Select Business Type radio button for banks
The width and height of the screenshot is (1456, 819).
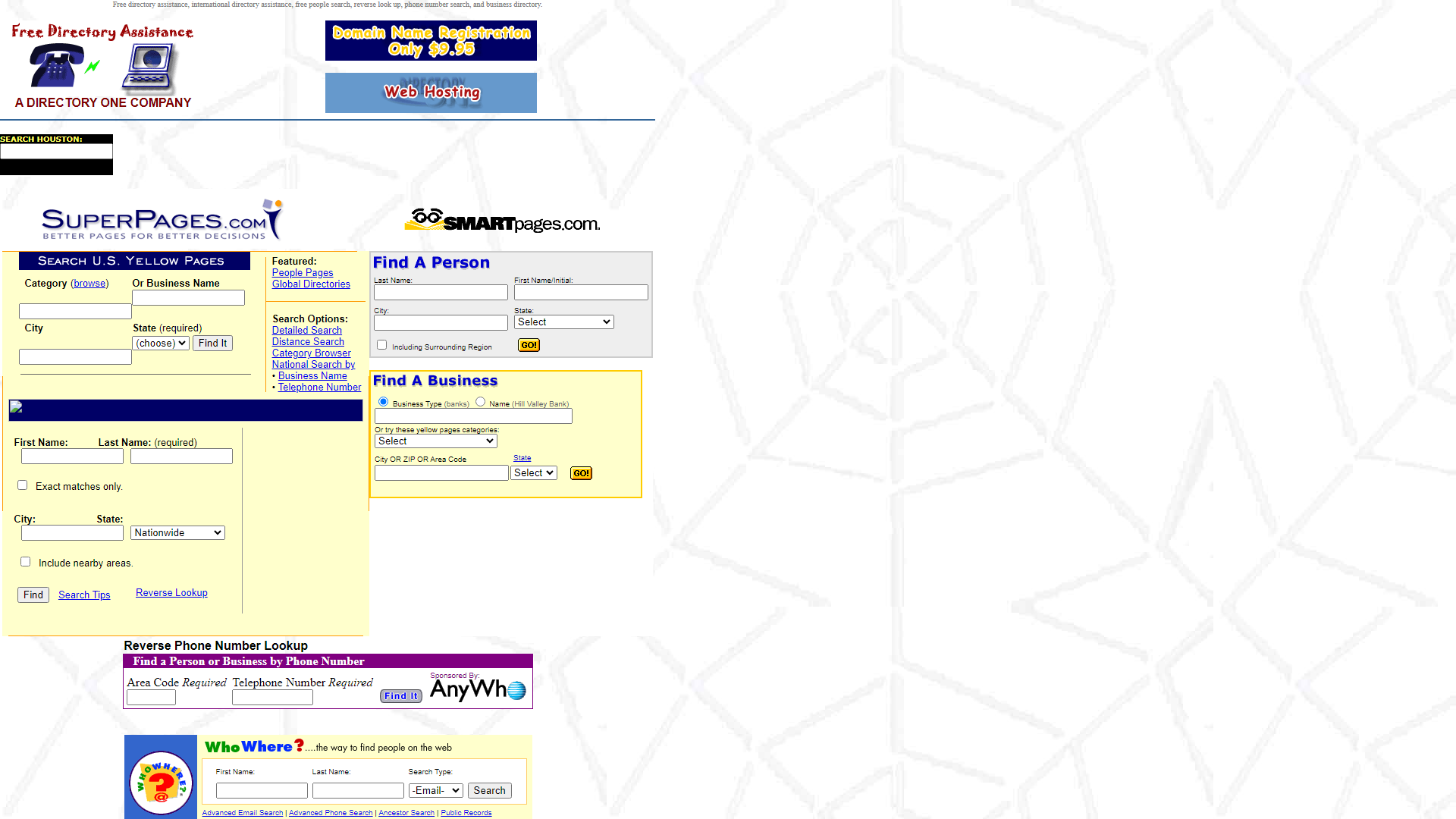(384, 402)
